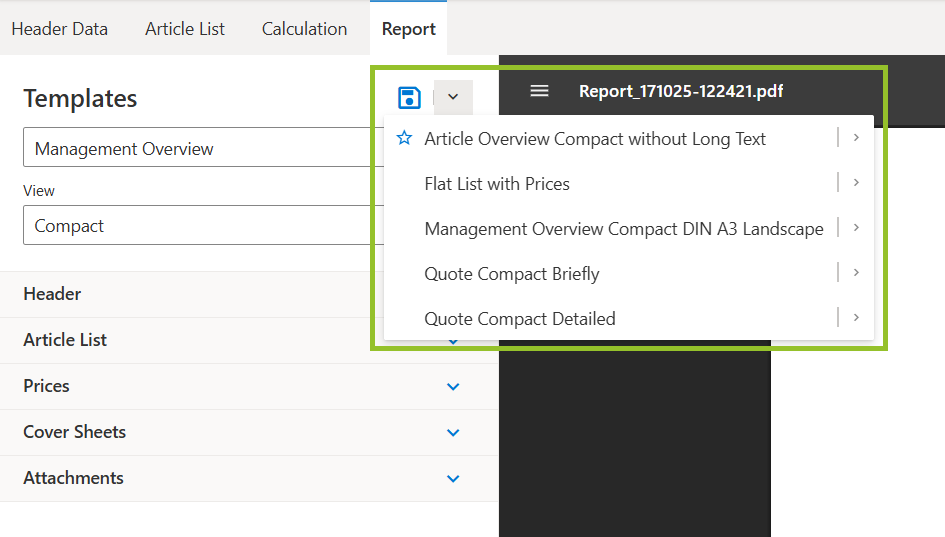
Task: Open submenu arrow for Quote Compact Briefly
Action: 857,273
